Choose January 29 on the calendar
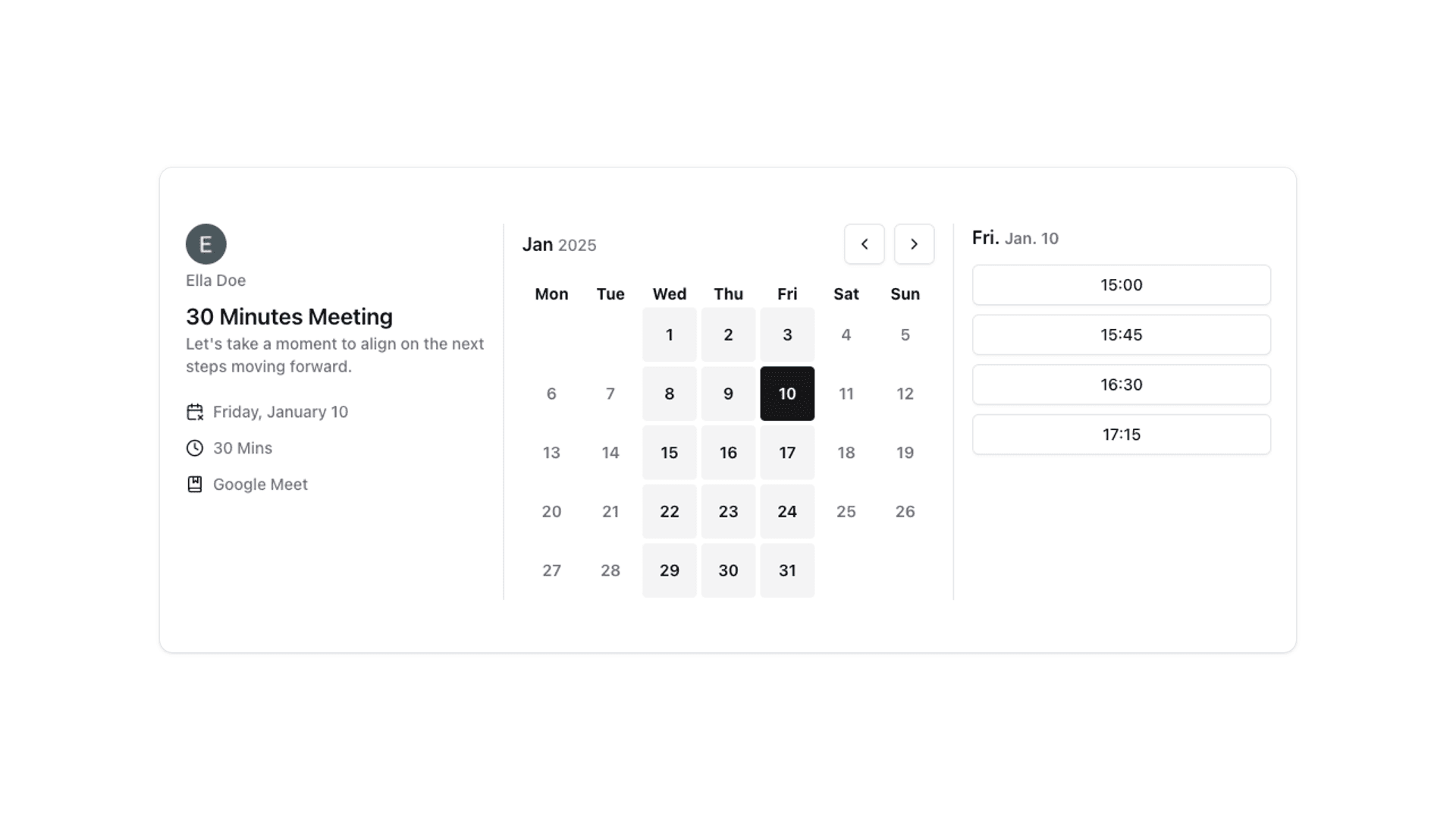The image size is (1456, 819). click(x=669, y=570)
